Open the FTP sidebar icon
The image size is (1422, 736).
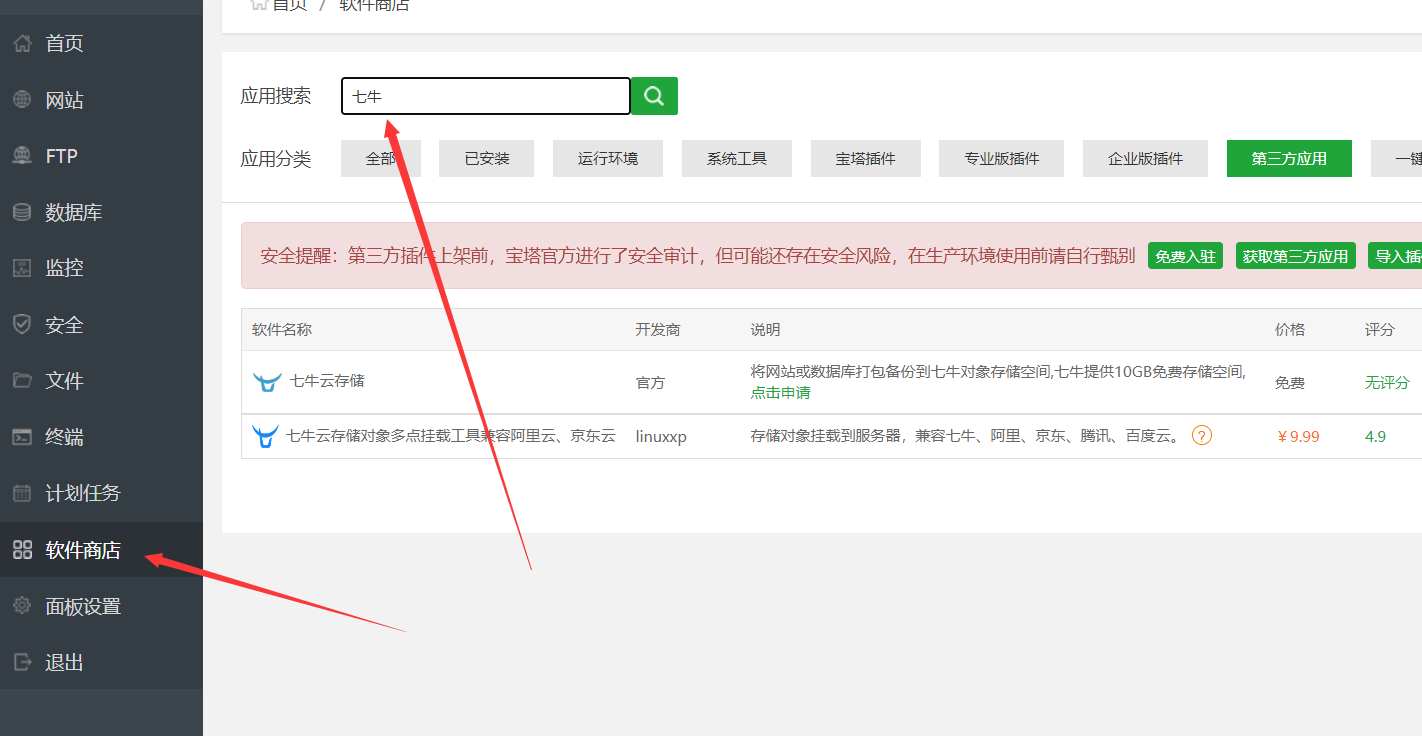pos(22,156)
